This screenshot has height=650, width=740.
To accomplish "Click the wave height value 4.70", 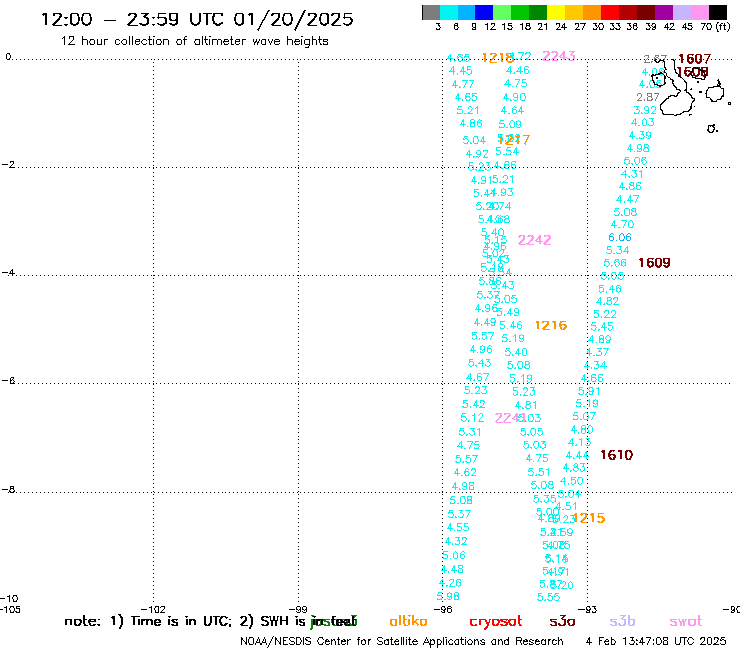I will [622, 225].
